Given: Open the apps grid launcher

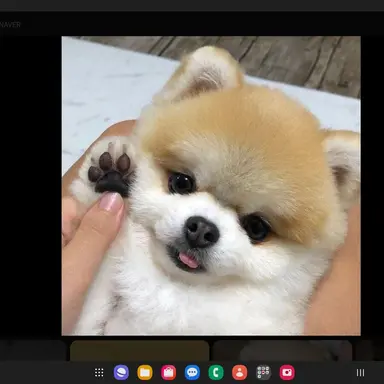Looking at the screenshot, I should pos(99,372).
